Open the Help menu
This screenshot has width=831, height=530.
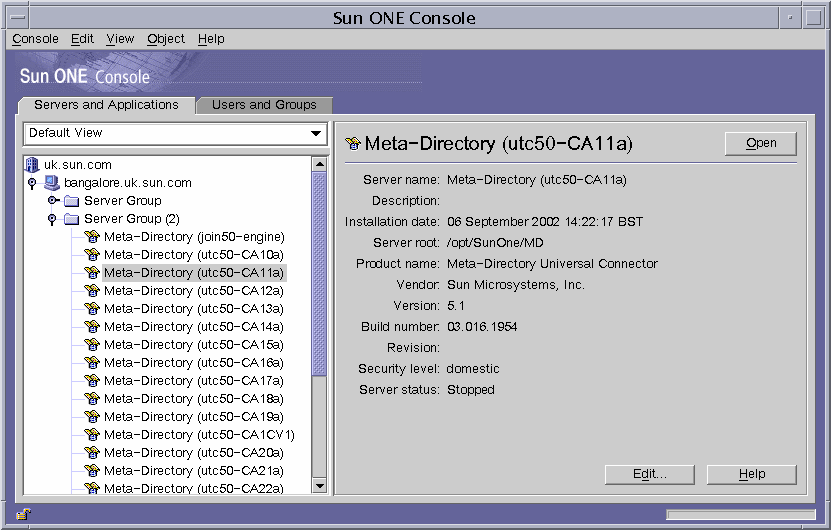[x=211, y=39]
